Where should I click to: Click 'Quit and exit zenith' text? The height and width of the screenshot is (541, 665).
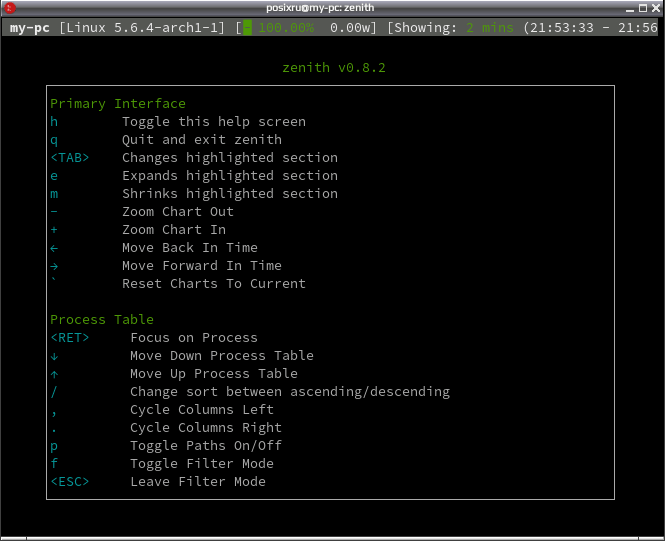202,139
